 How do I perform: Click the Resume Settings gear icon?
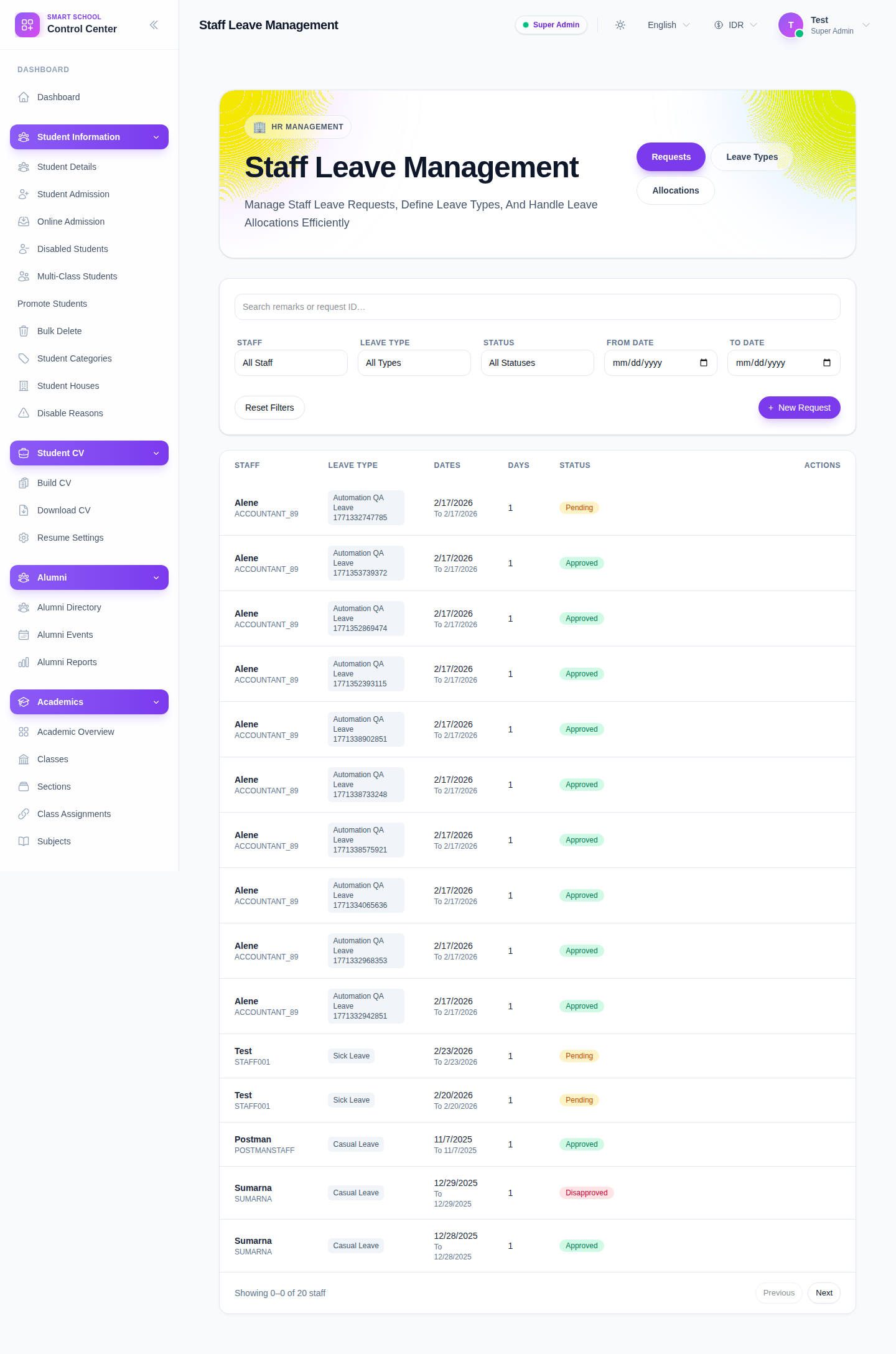click(24, 538)
